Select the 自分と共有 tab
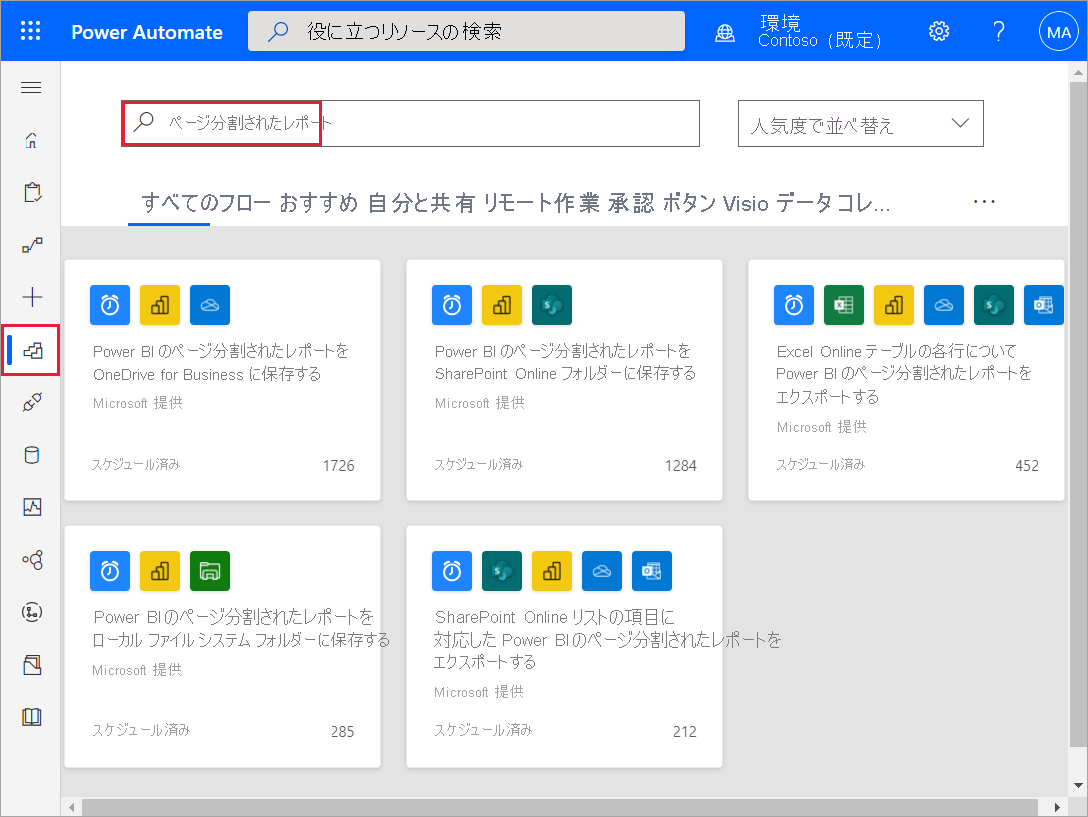 [x=421, y=203]
